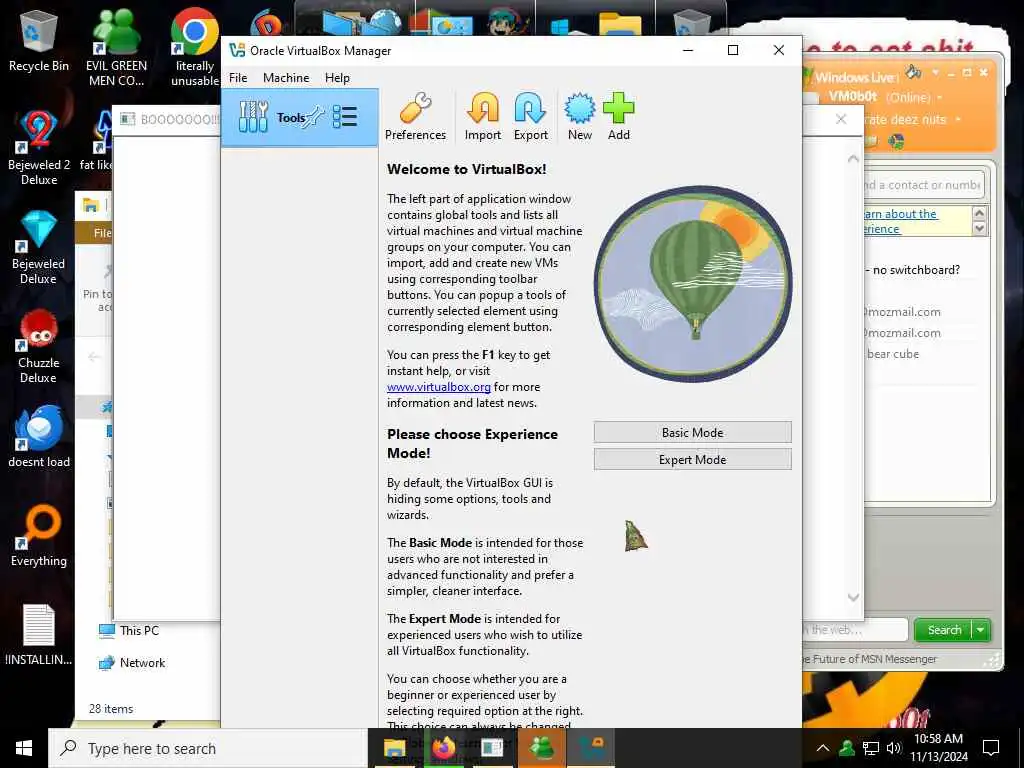This screenshot has width=1024, height=768.
Task: Switch to Firefox on the taskbar
Action: 443,748
